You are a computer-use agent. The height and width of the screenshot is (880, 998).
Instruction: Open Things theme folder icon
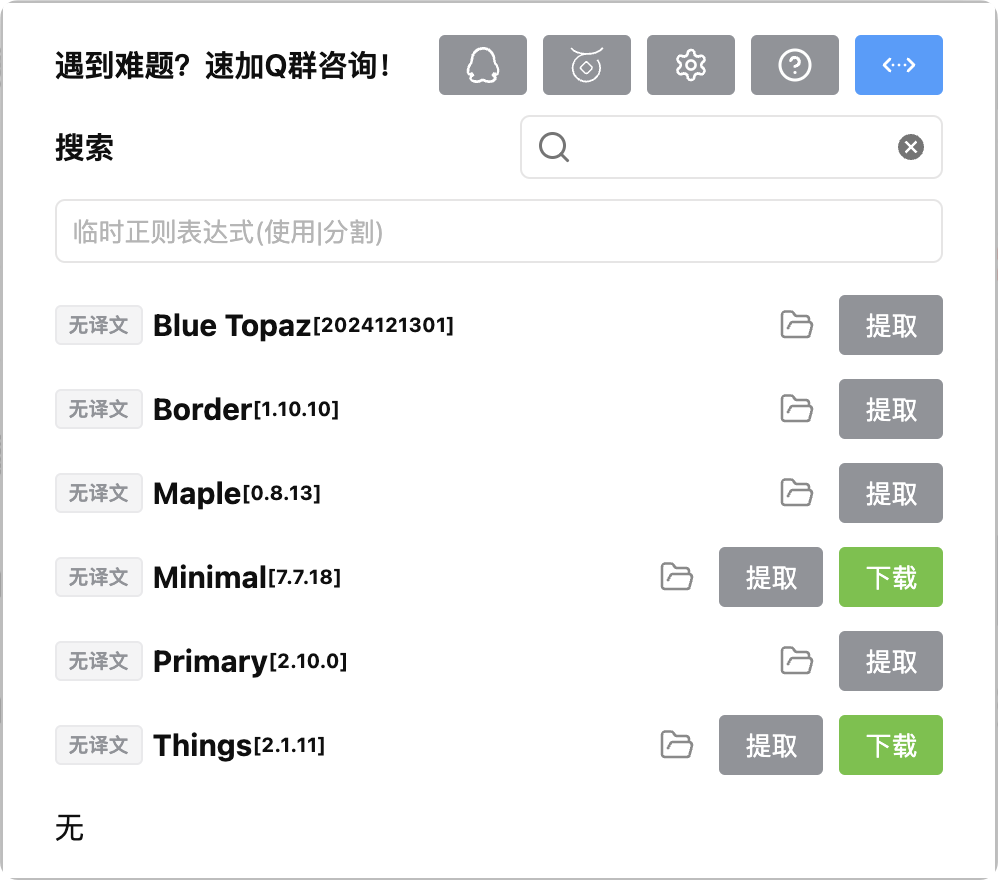677,744
